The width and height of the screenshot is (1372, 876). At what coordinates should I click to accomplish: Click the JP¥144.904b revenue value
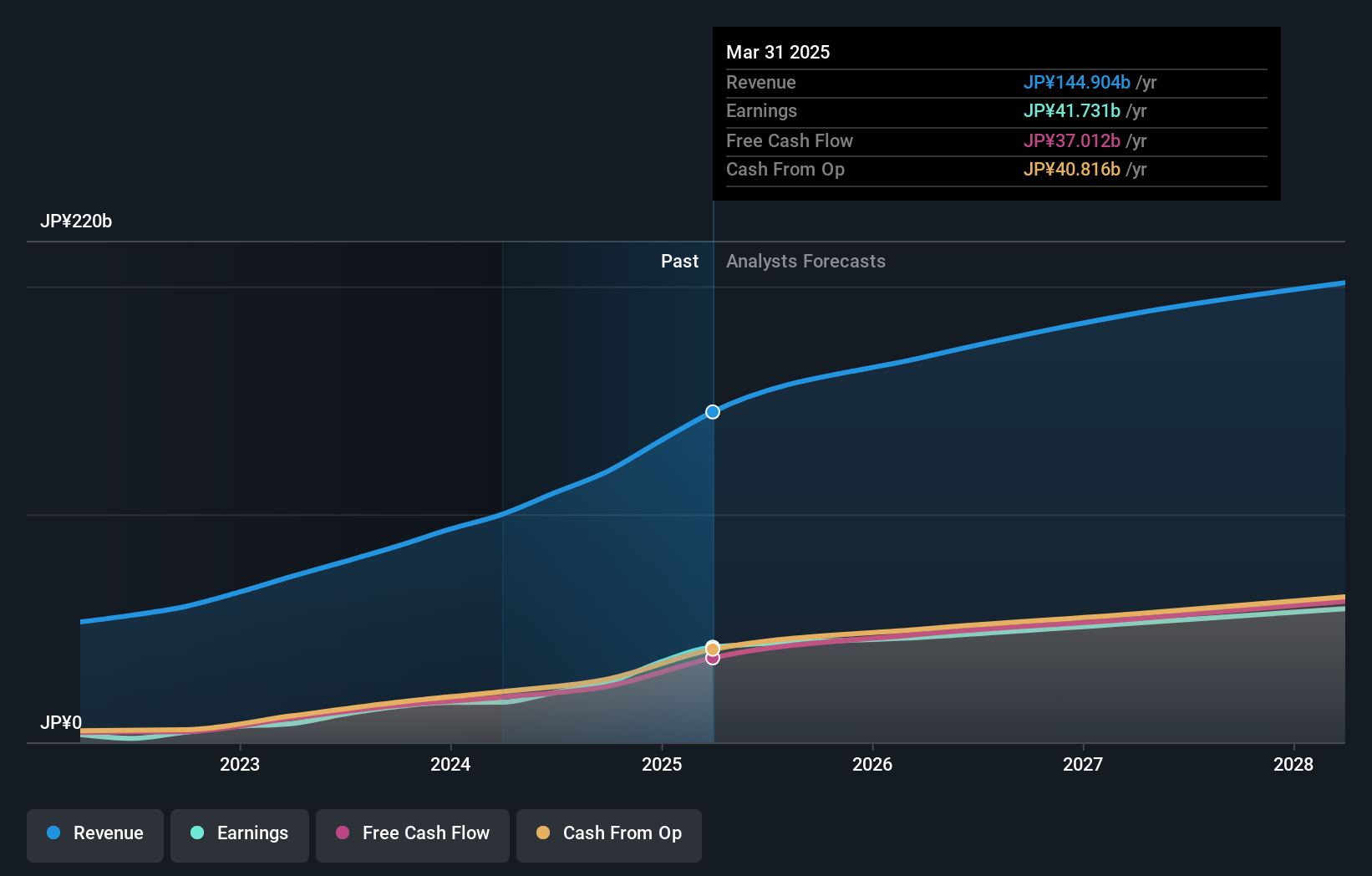(1077, 83)
